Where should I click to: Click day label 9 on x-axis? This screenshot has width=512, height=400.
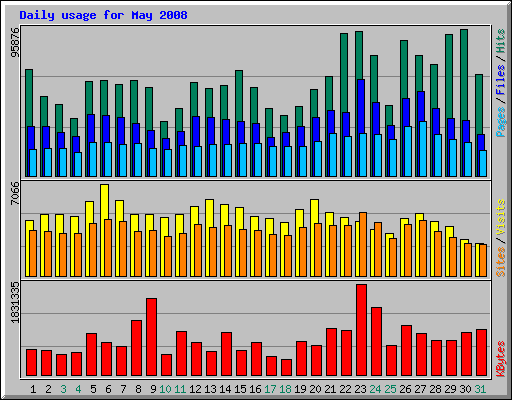tap(153, 389)
